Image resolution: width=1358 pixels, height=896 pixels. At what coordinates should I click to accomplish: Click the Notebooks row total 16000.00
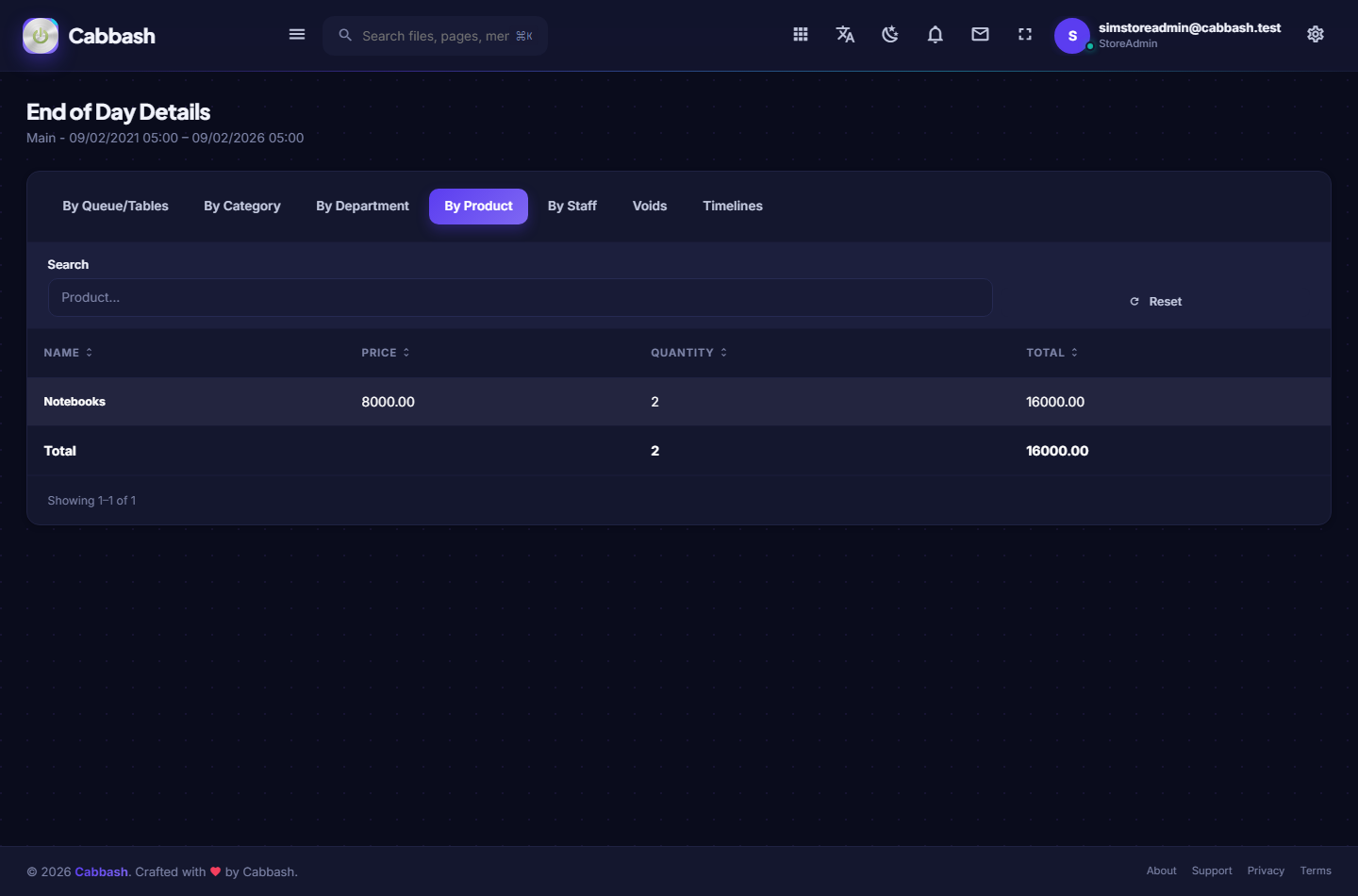coord(1055,402)
